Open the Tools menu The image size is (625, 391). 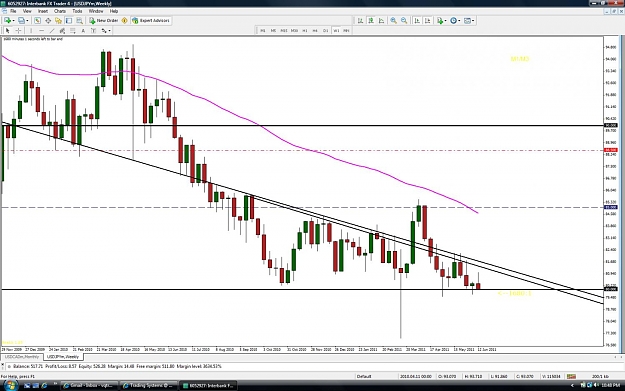point(77,11)
